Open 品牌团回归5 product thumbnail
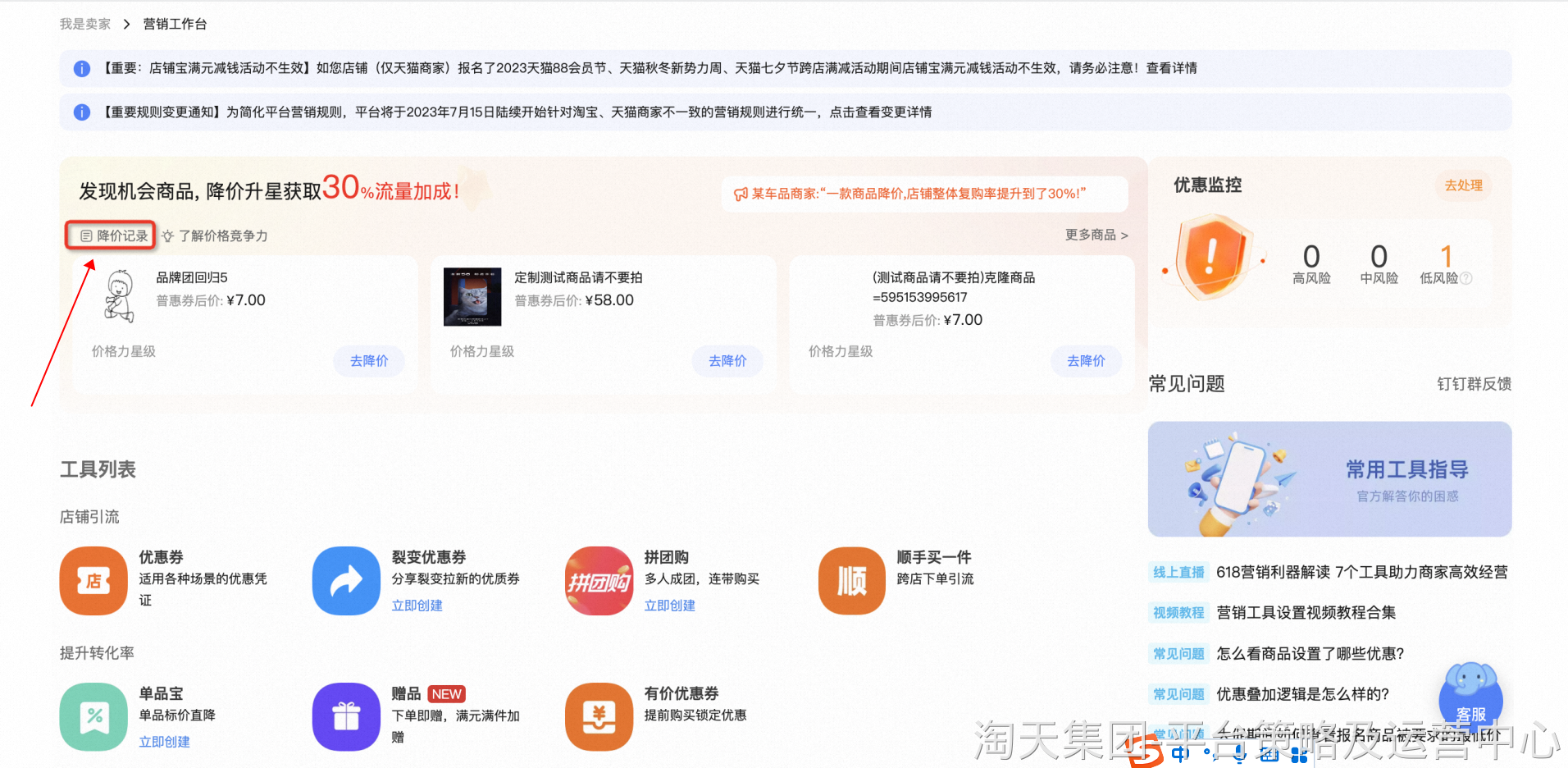The height and width of the screenshot is (768, 1568). click(121, 296)
